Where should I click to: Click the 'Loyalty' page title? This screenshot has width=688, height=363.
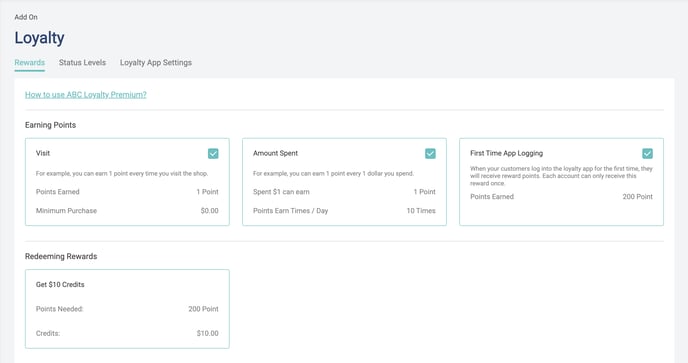[x=39, y=38]
